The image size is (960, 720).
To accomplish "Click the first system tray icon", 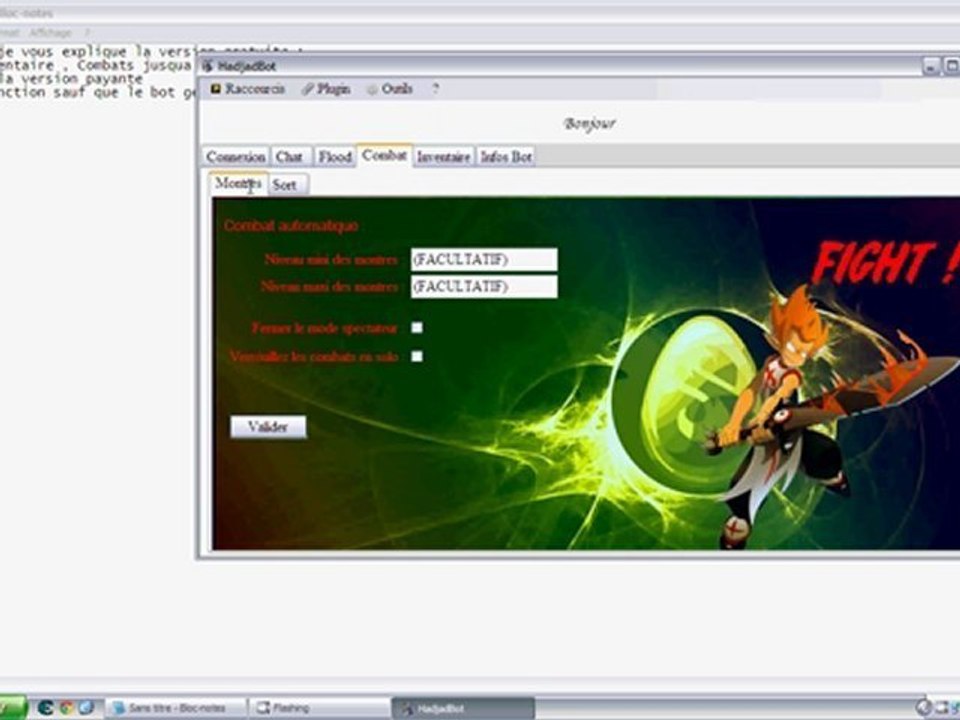I will [923, 708].
